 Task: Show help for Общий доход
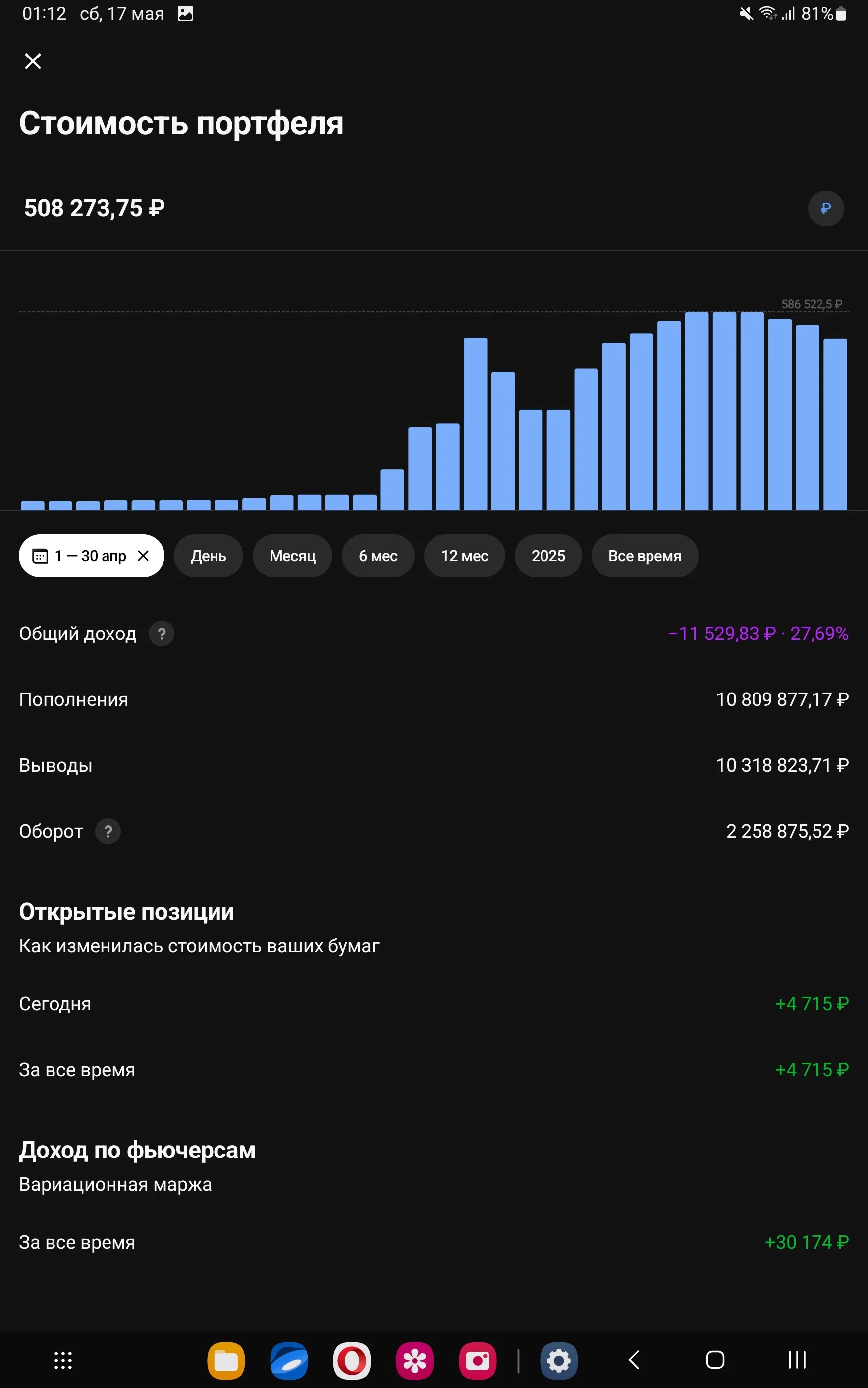162,634
